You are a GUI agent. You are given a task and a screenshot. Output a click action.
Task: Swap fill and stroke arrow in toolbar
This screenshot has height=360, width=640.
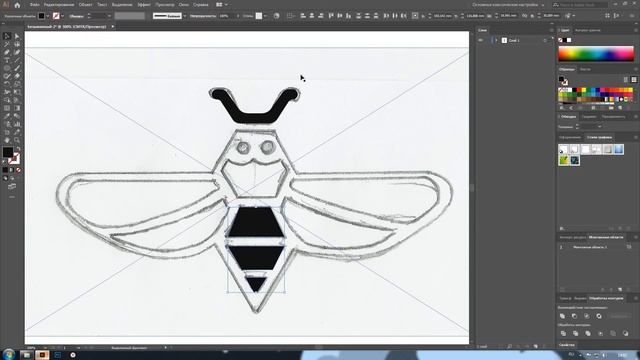18,149
